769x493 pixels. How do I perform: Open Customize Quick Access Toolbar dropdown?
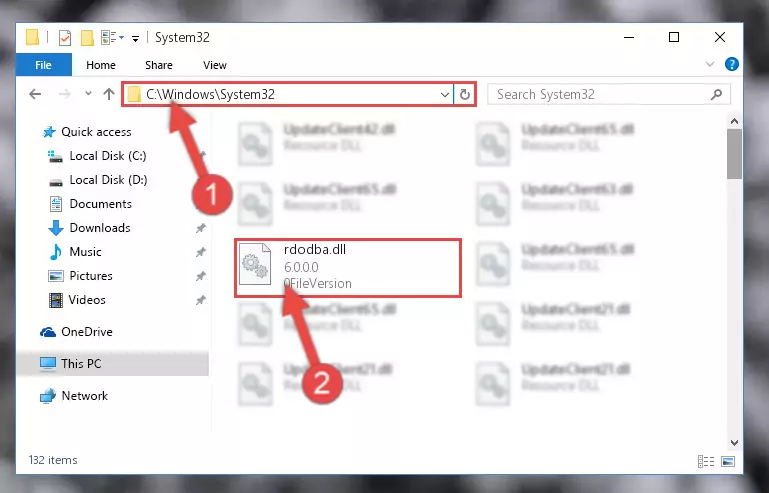[x=135, y=38]
